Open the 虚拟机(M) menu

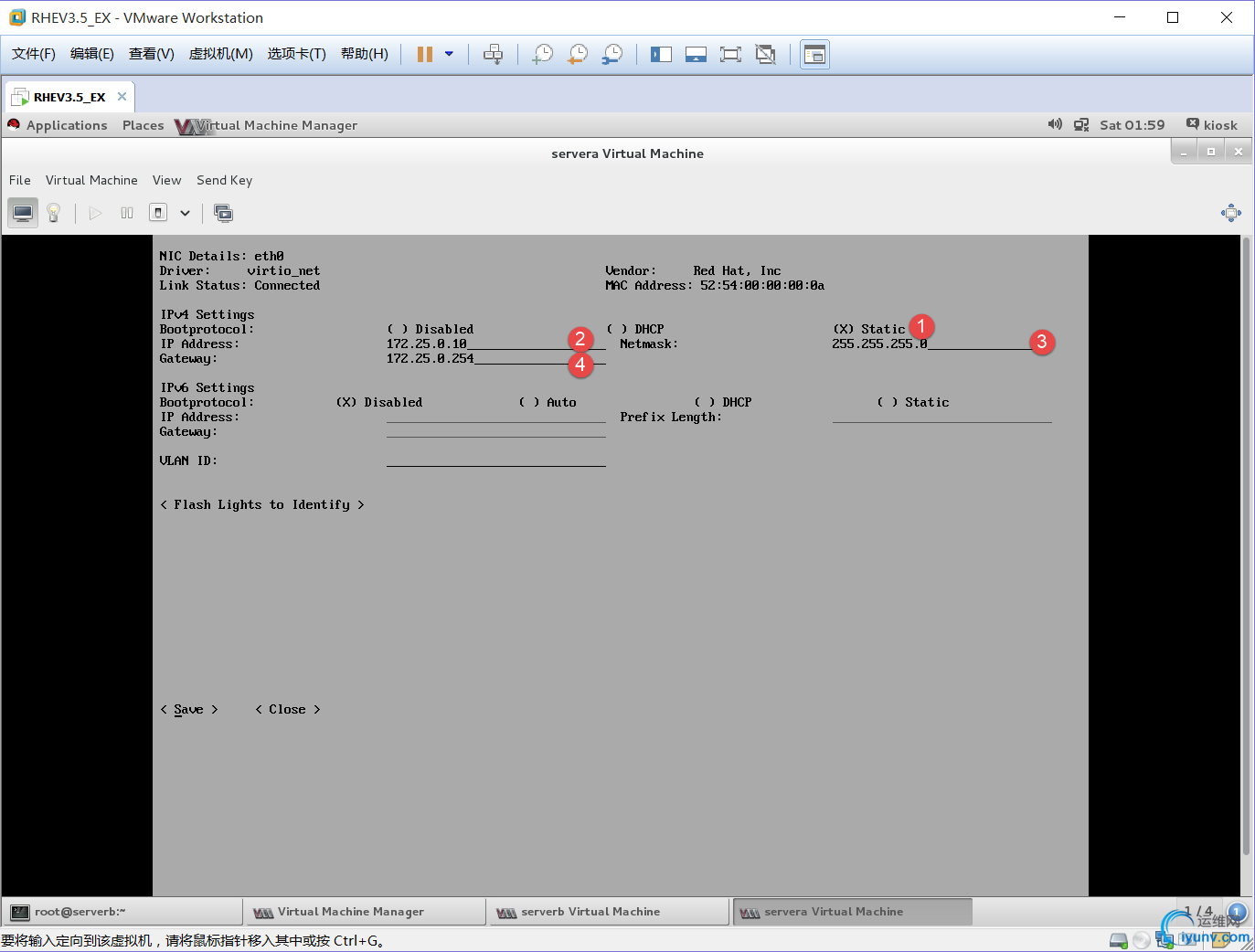(221, 54)
